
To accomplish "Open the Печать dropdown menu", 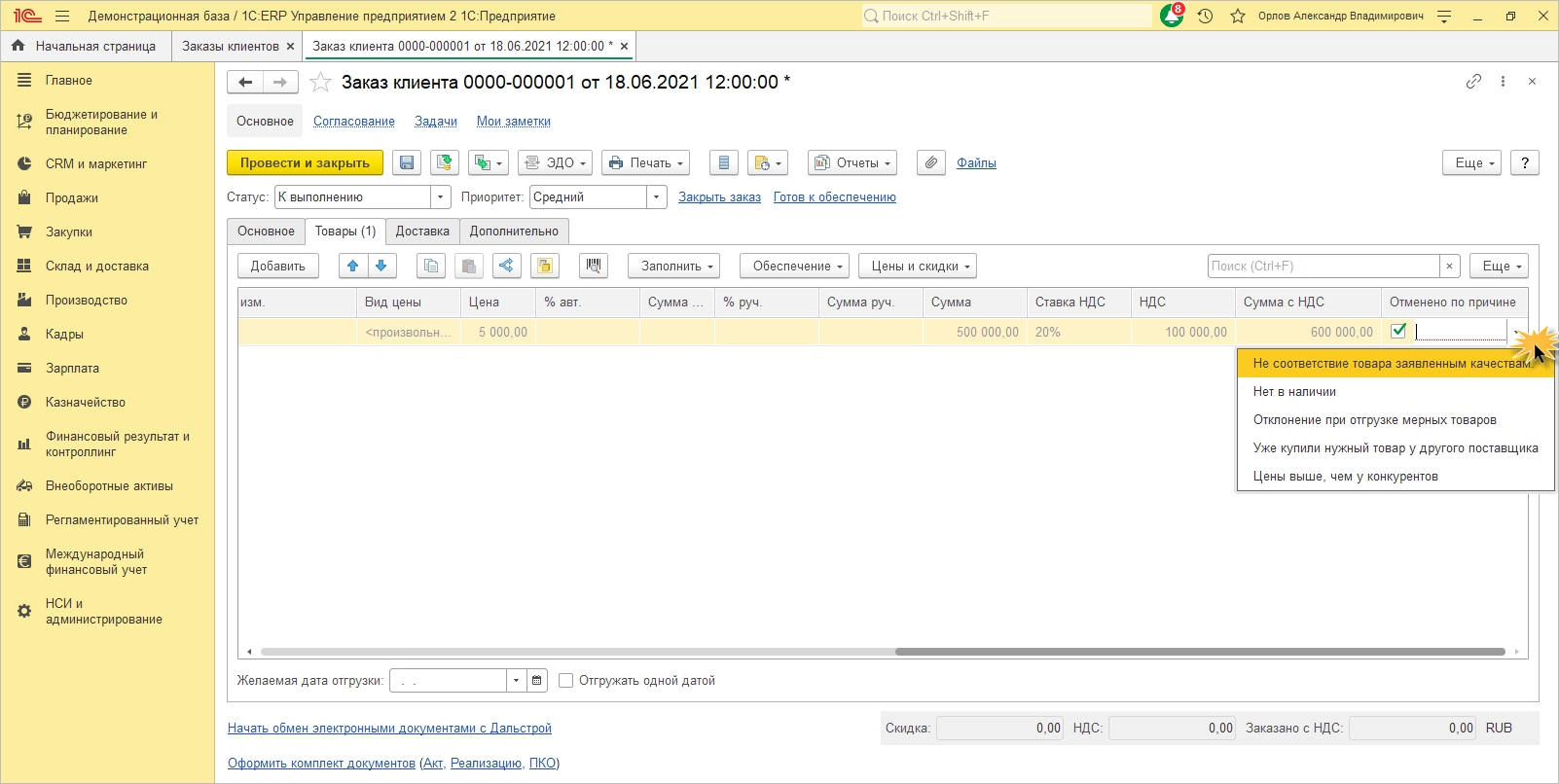I will [x=646, y=163].
